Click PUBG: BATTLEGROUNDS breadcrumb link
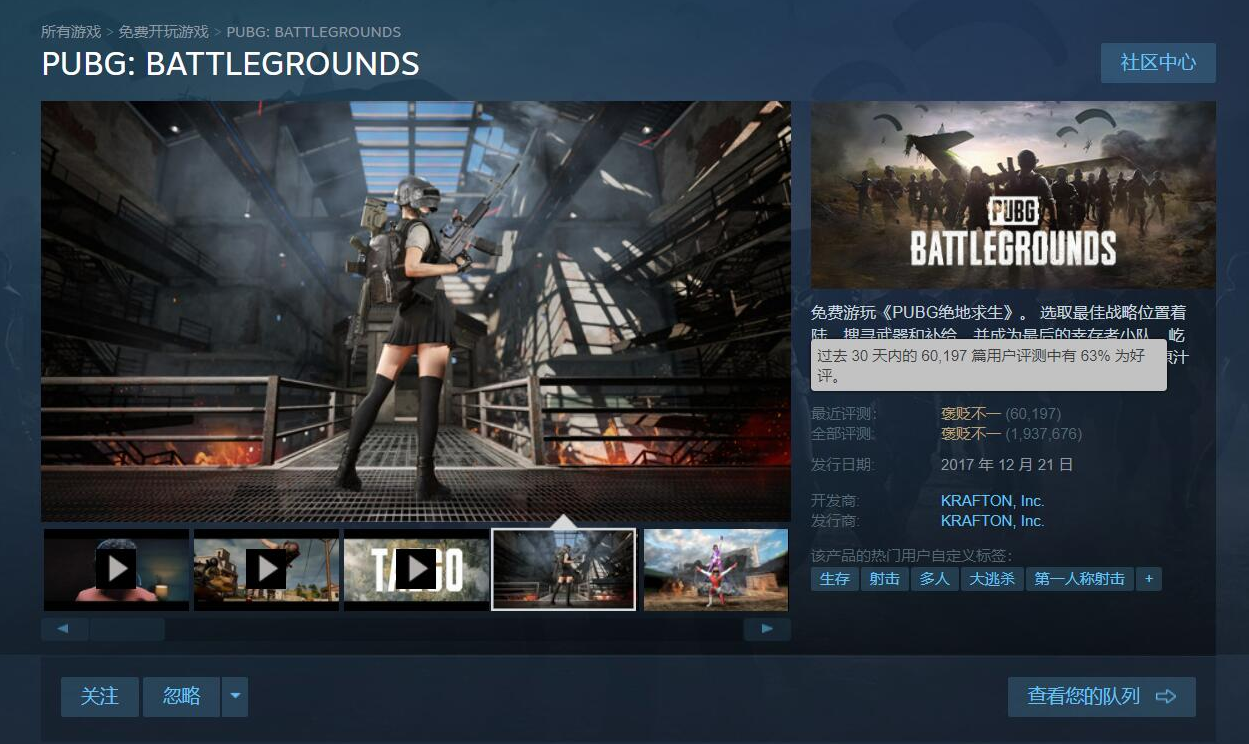The image size is (1249, 744). point(314,32)
